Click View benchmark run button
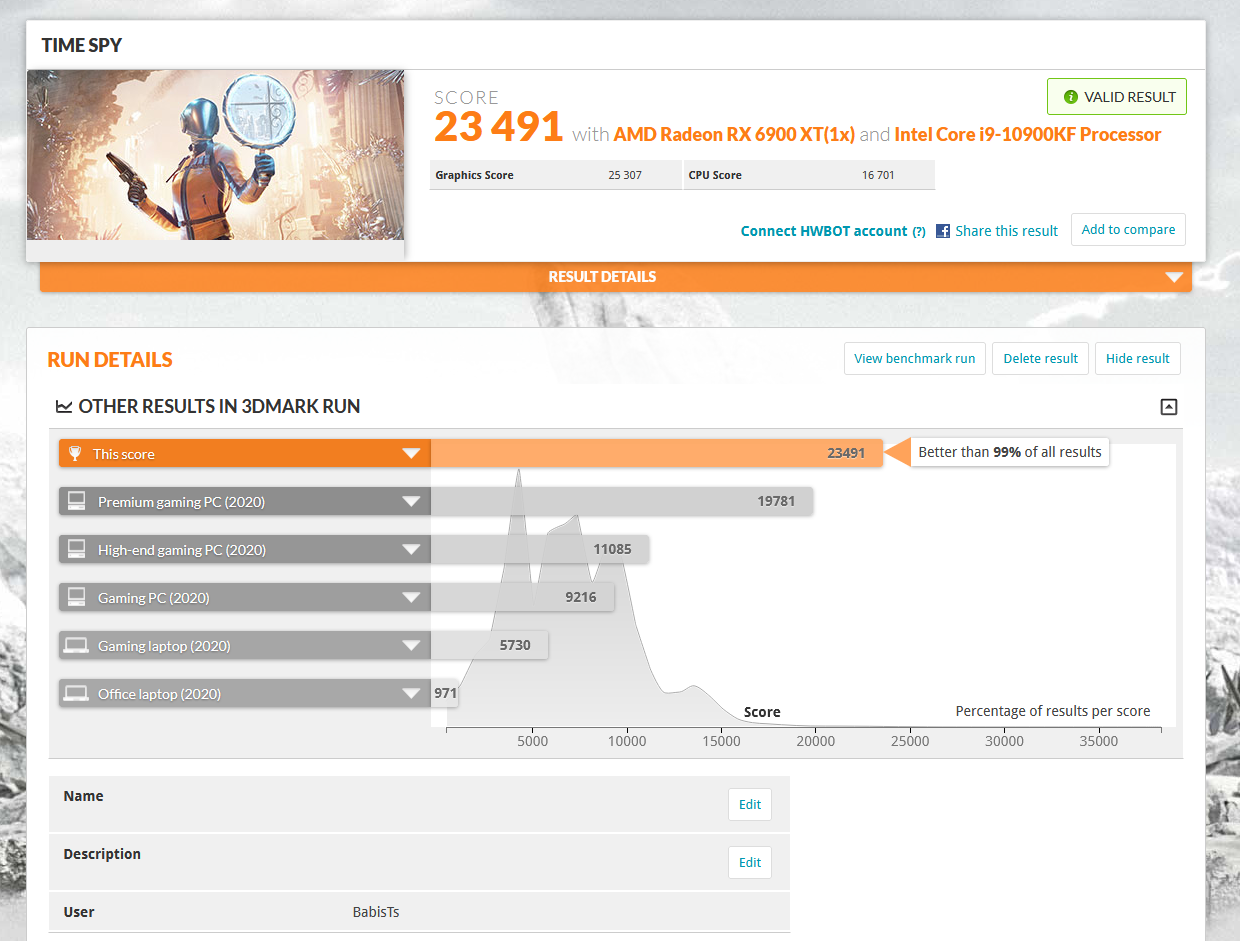 [915, 358]
